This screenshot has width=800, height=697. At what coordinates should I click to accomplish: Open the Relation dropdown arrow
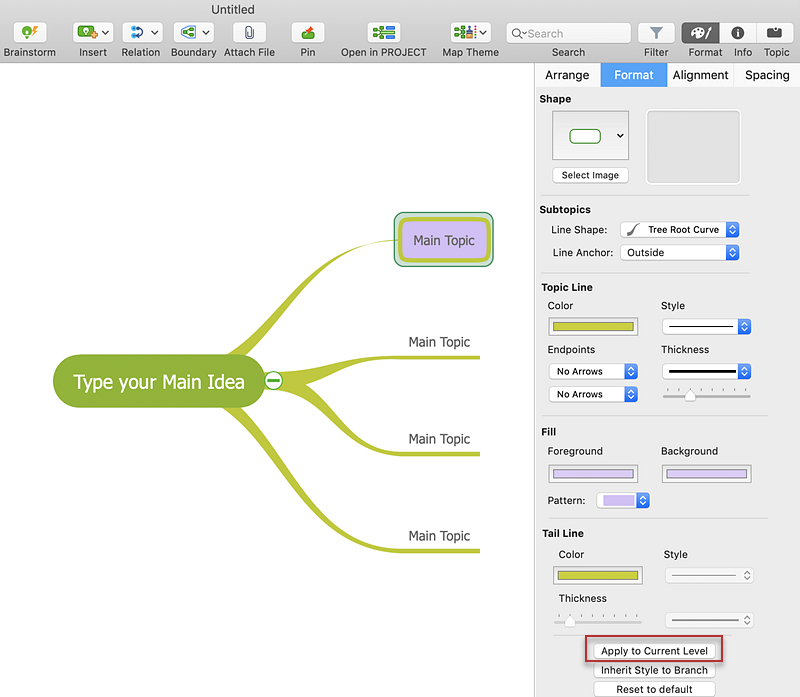[155, 33]
